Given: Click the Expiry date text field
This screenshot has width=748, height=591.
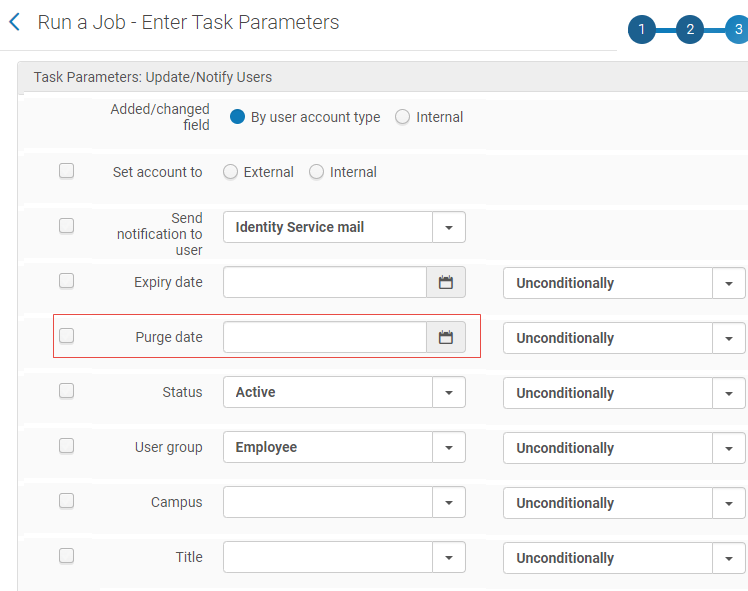Looking at the screenshot, I should click(x=325, y=282).
